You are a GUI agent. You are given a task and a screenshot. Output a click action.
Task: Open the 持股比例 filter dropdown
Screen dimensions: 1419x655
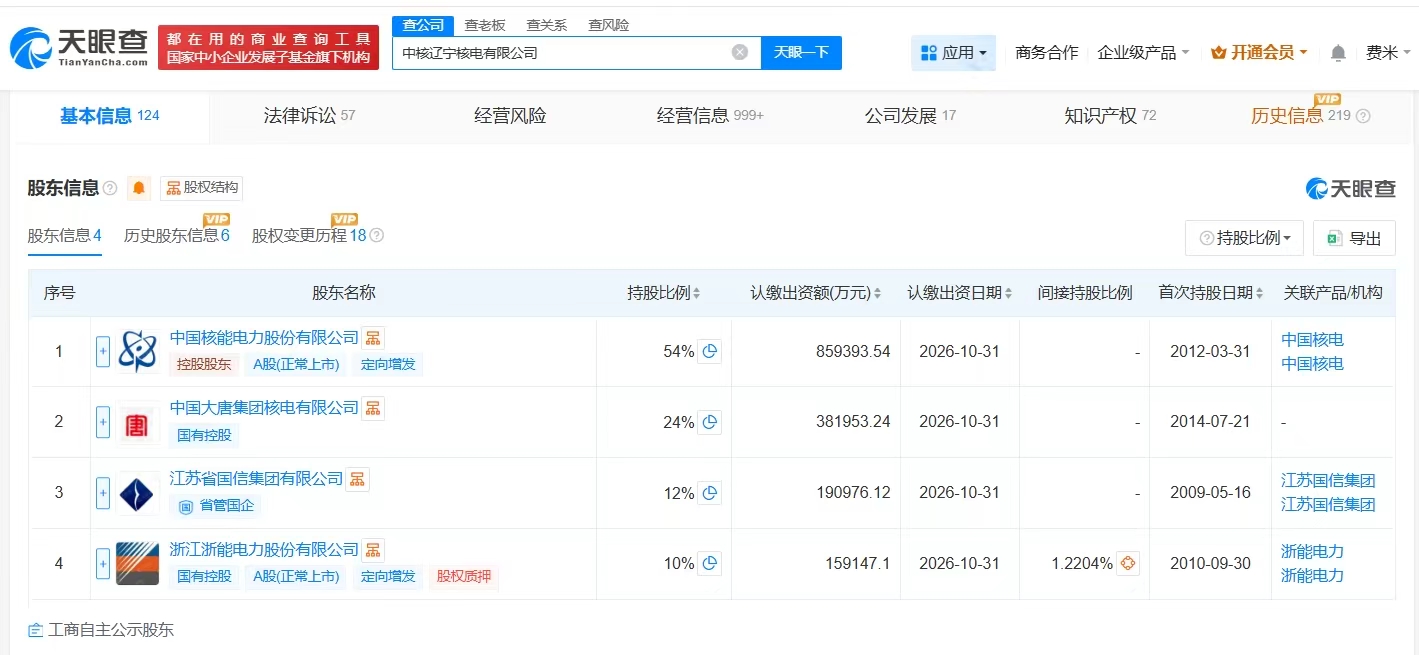tap(1244, 238)
